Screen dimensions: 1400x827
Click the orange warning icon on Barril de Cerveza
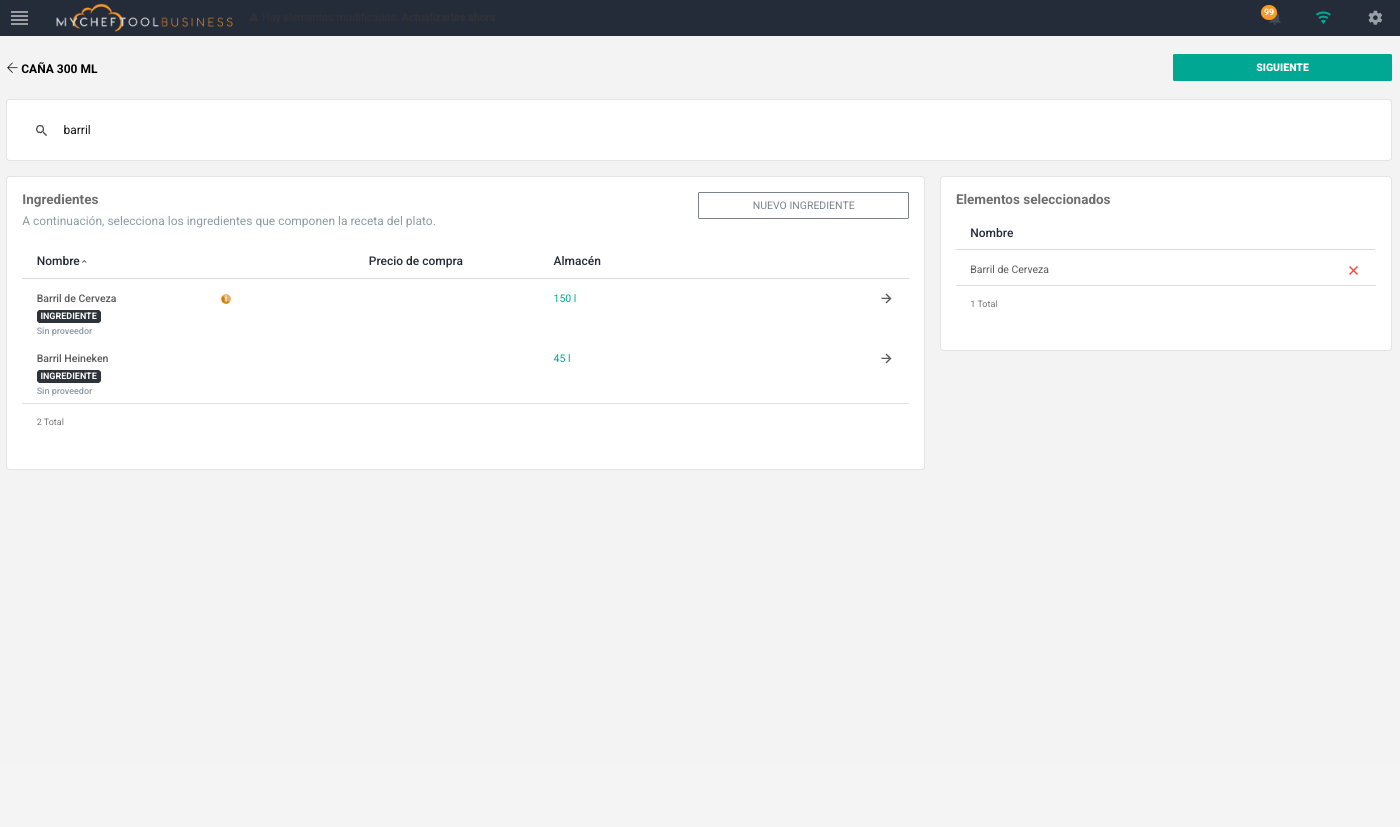226,299
